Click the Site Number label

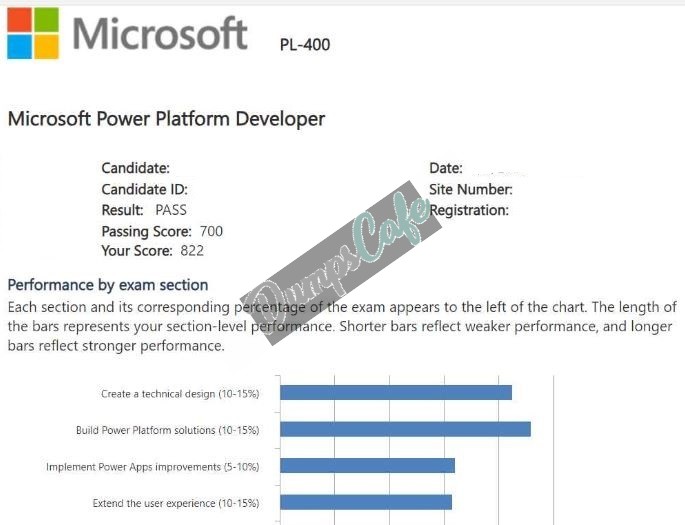pyautogui.click(x=471, y=189)
